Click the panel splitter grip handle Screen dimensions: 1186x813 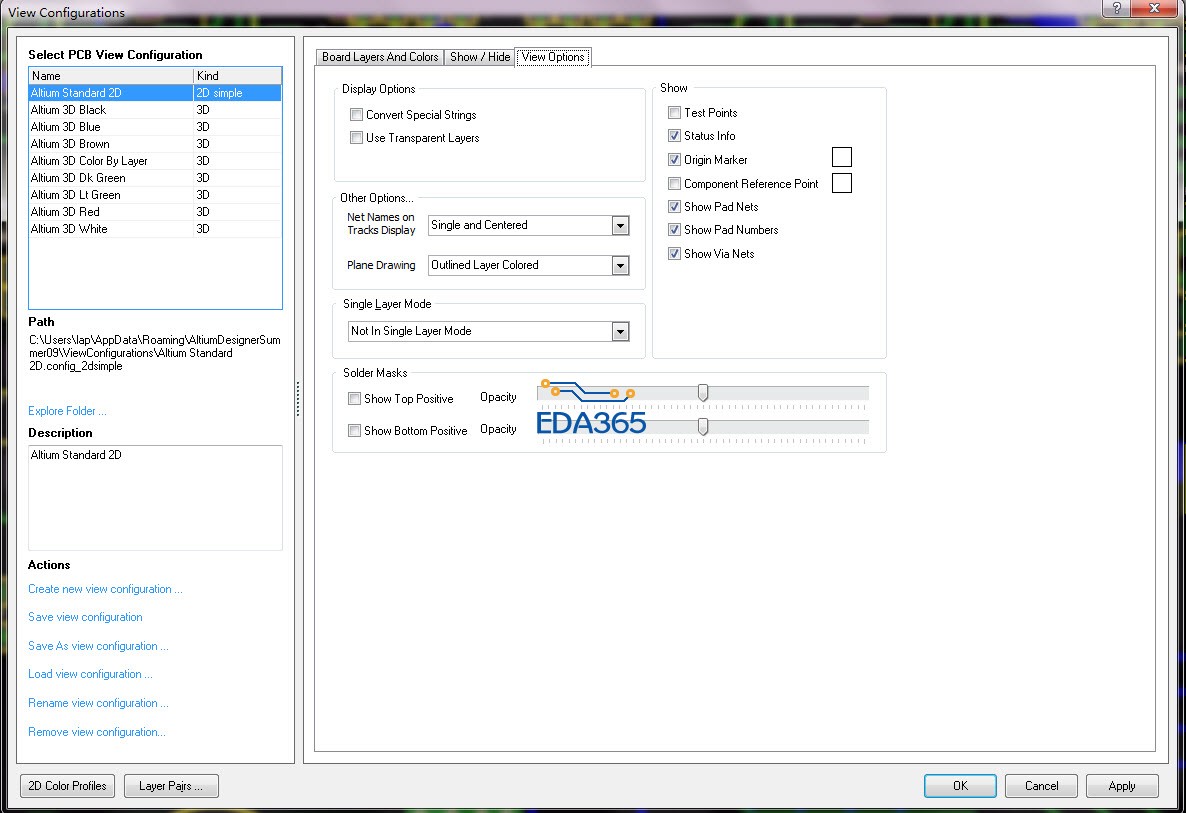coord(298,399)
